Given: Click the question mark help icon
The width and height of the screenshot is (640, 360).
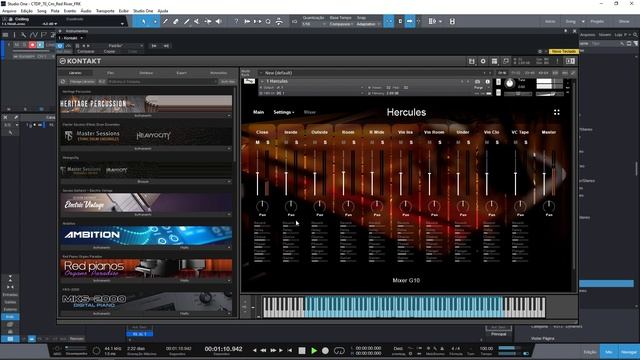Looking at the screenshot, I should click(236, 21).
